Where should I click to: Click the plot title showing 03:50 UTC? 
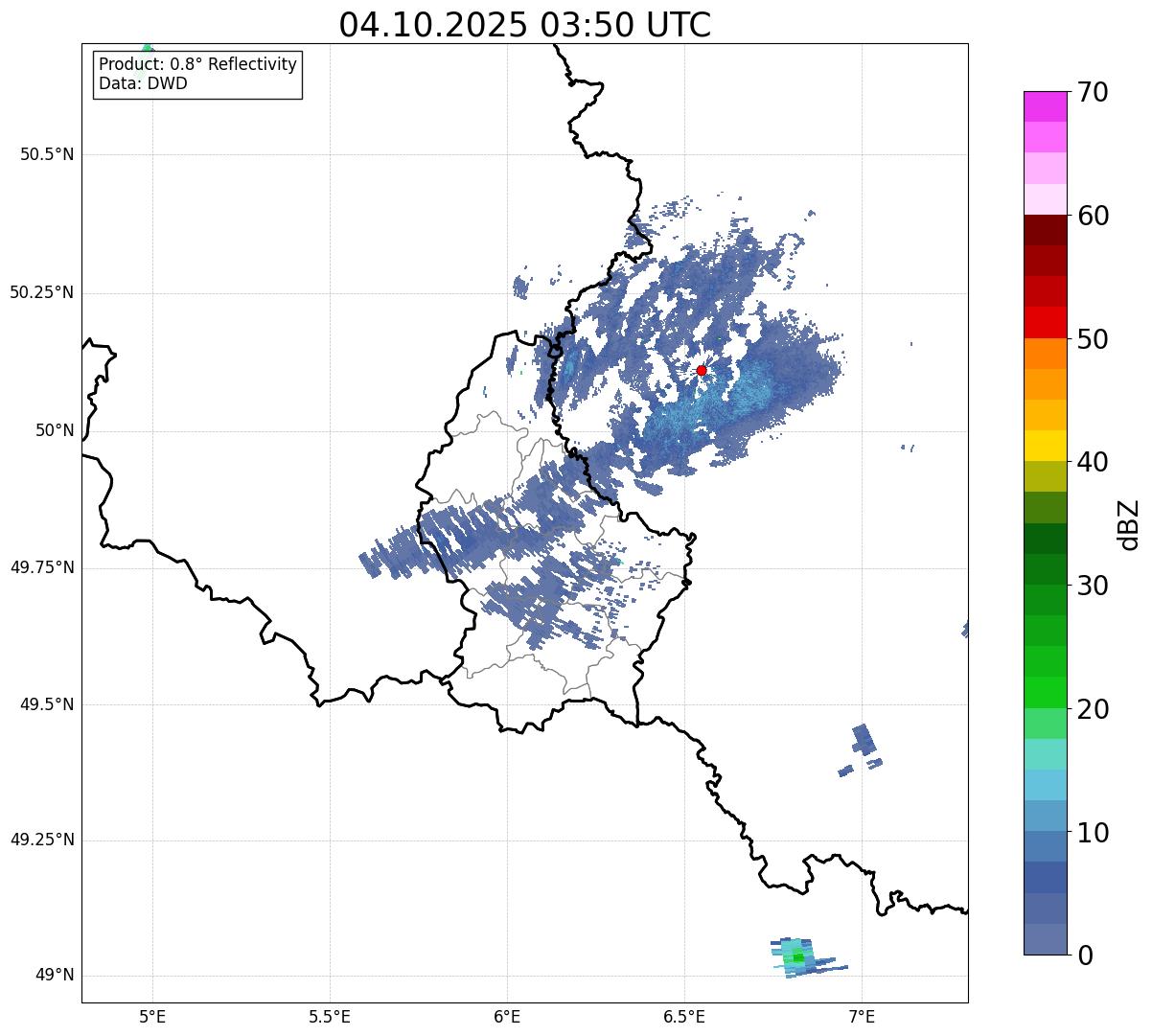coord(524,25)
